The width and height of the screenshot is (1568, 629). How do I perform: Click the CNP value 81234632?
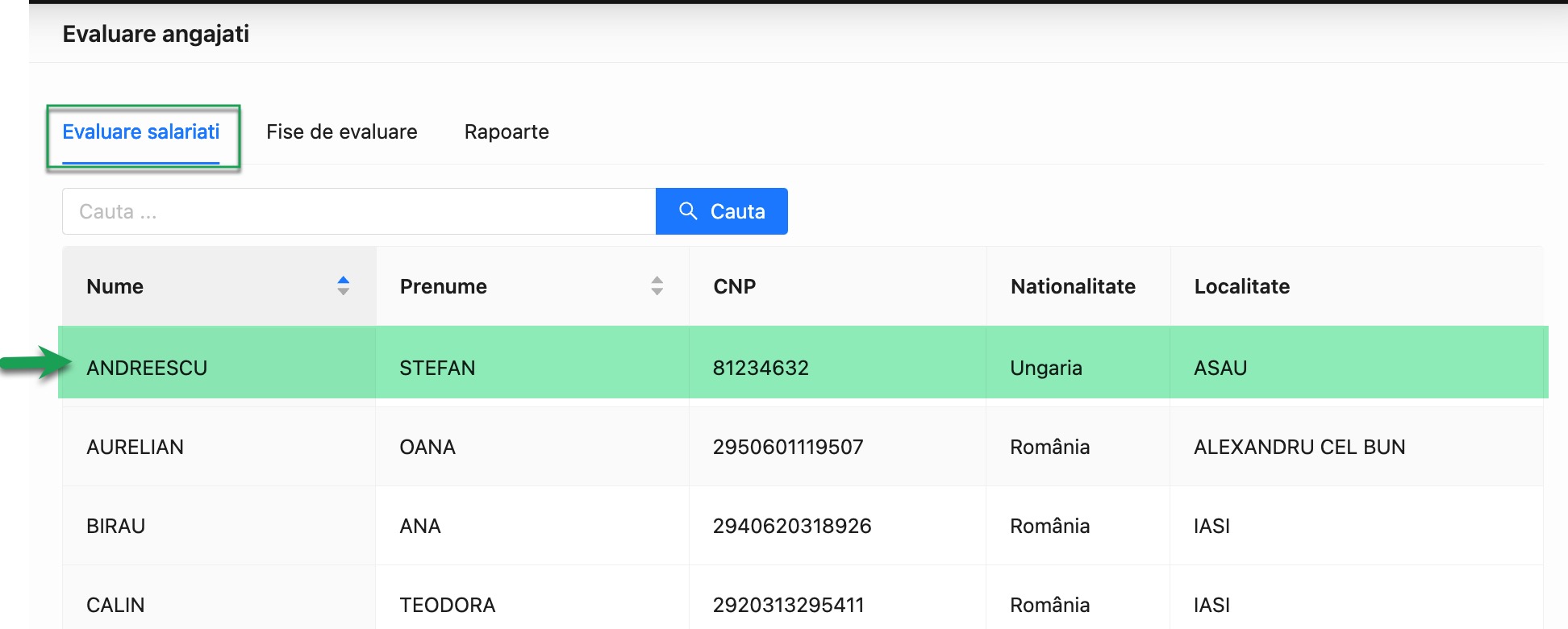point(761,368)
